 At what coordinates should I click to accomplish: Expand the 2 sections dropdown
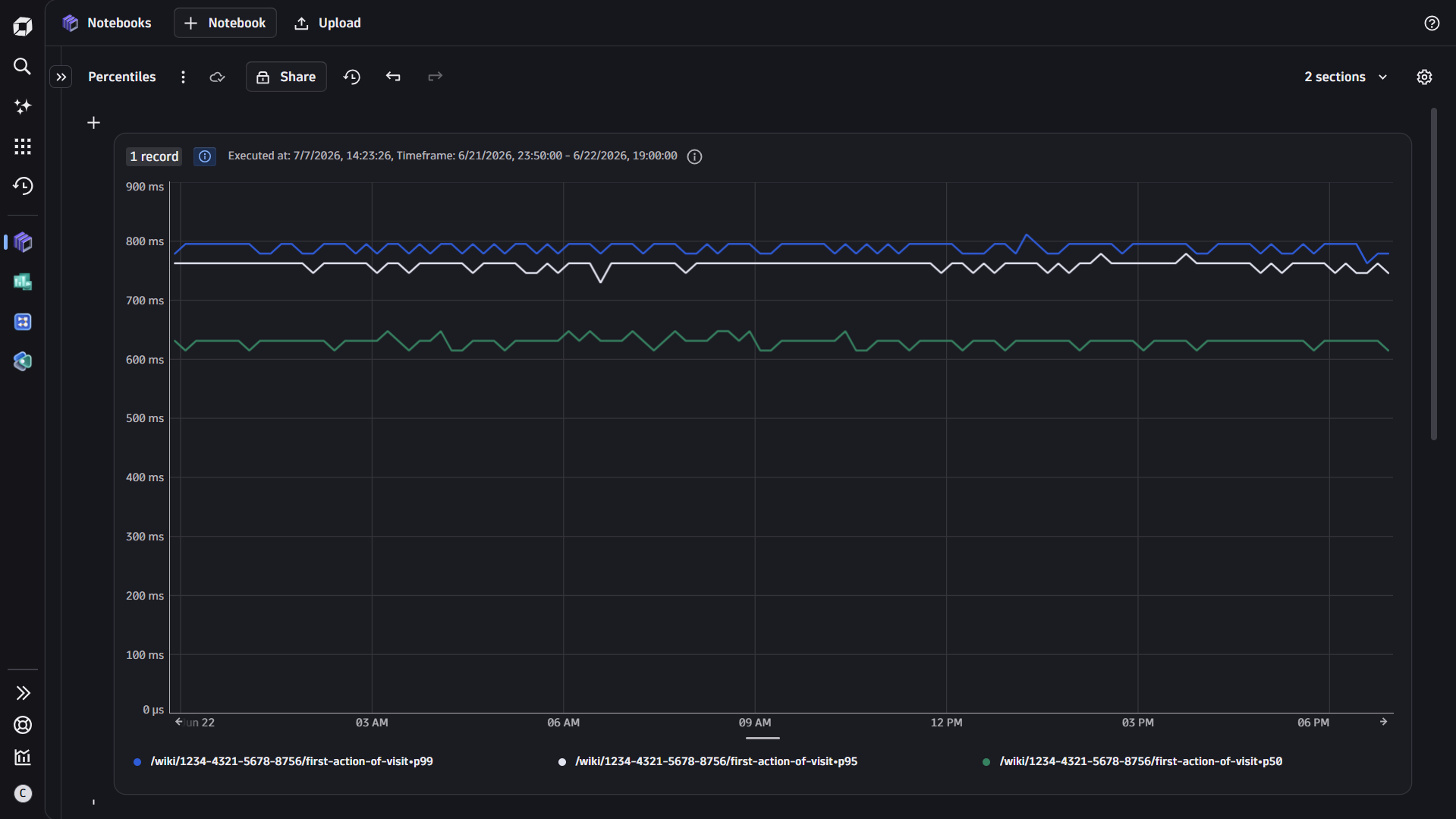coord(1346,77)
